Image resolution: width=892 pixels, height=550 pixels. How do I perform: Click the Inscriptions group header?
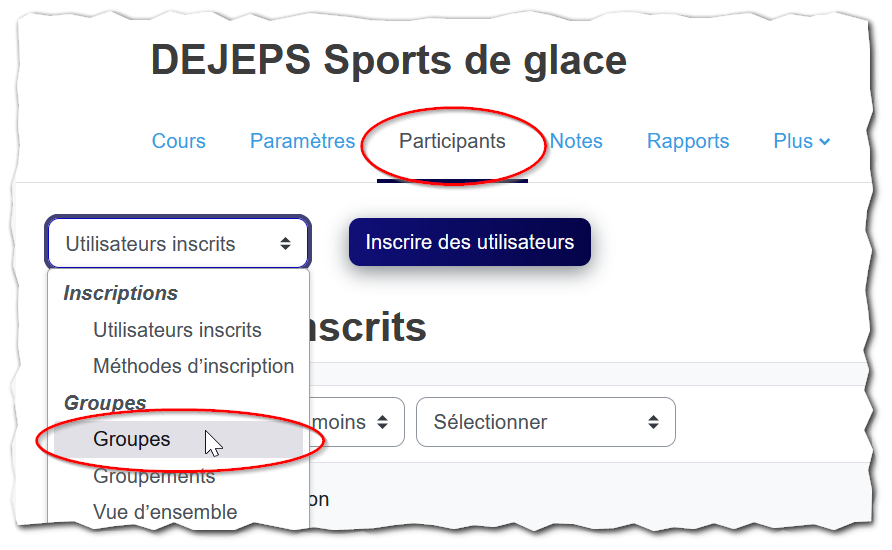[x=121, y=293]
